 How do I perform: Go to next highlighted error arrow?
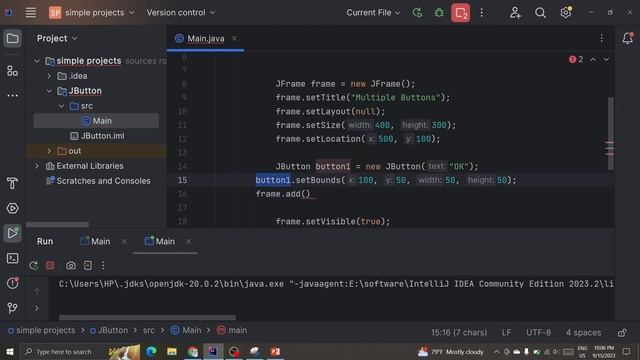[x=607, y=60]
